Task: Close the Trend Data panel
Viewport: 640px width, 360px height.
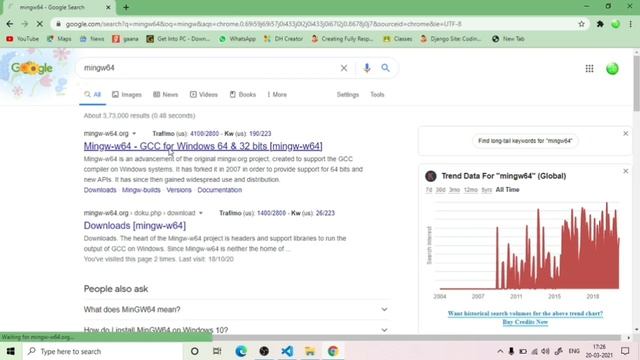Action: (625, 171)
